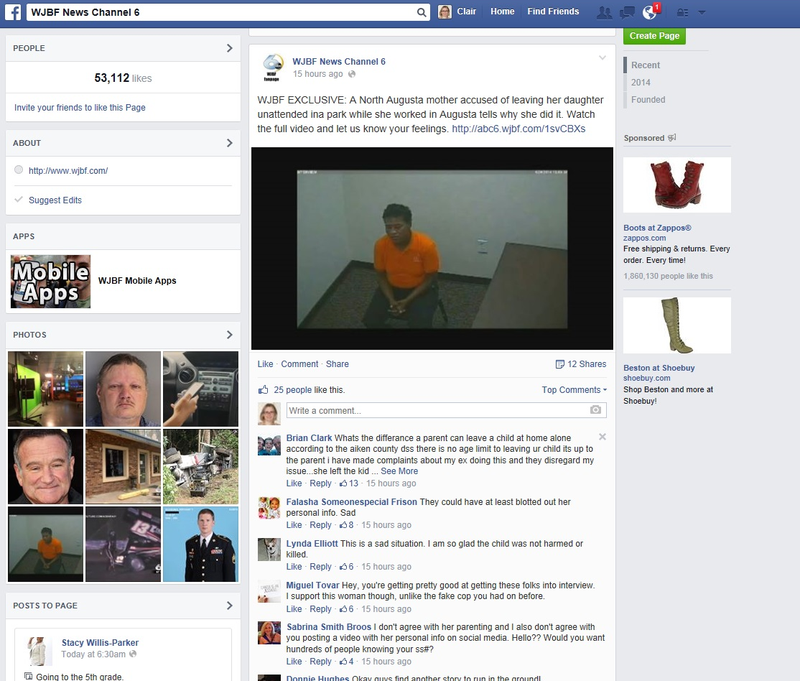Click the Sponsored megaphone icon

click(x=672, y=138)
